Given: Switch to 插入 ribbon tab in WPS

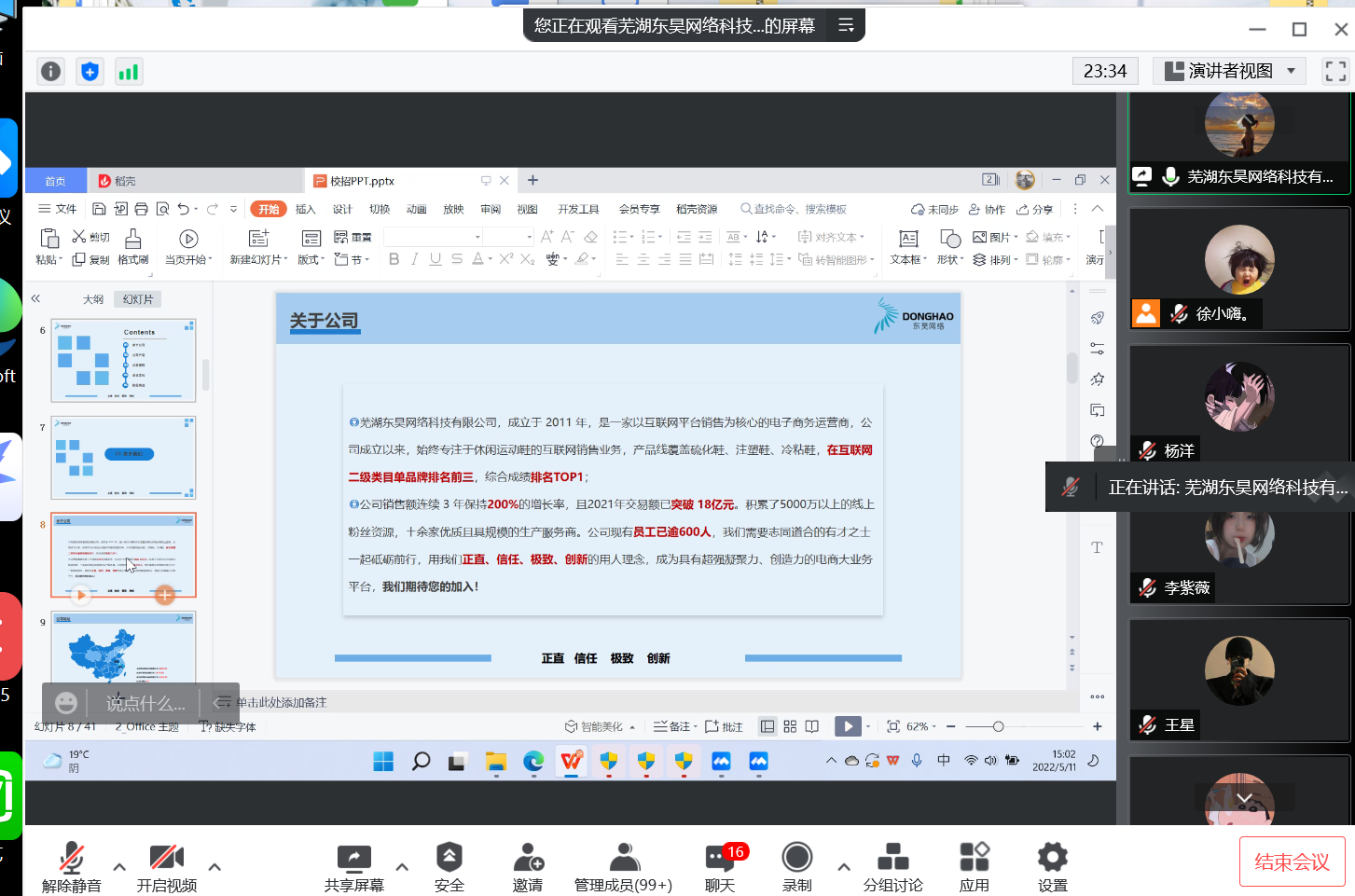Looking at the screenshot, I should tap(306, 210).
